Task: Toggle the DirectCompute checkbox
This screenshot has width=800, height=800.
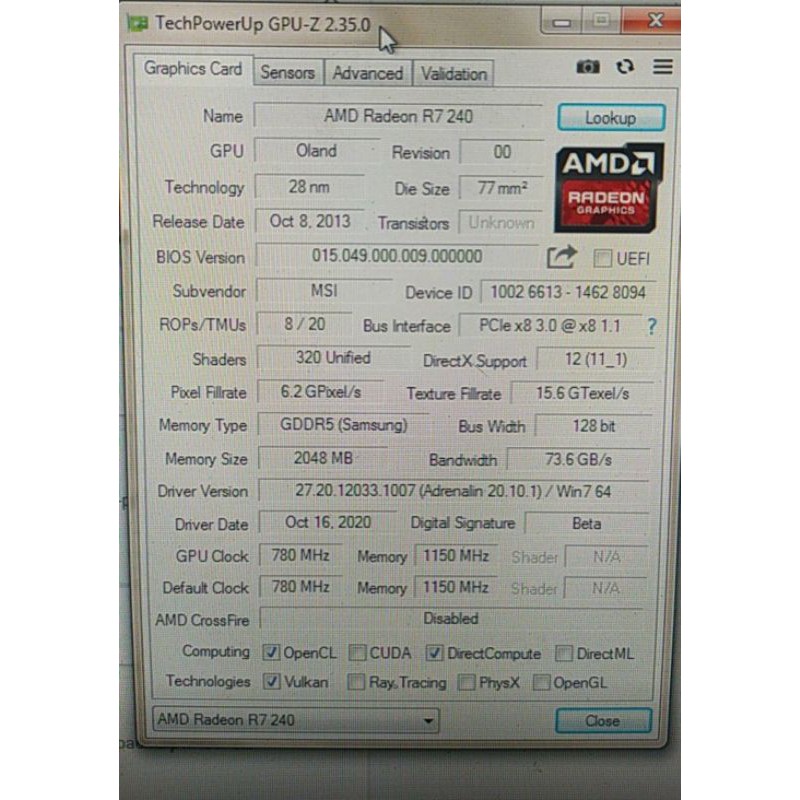Action: click(x=434, y=653)
